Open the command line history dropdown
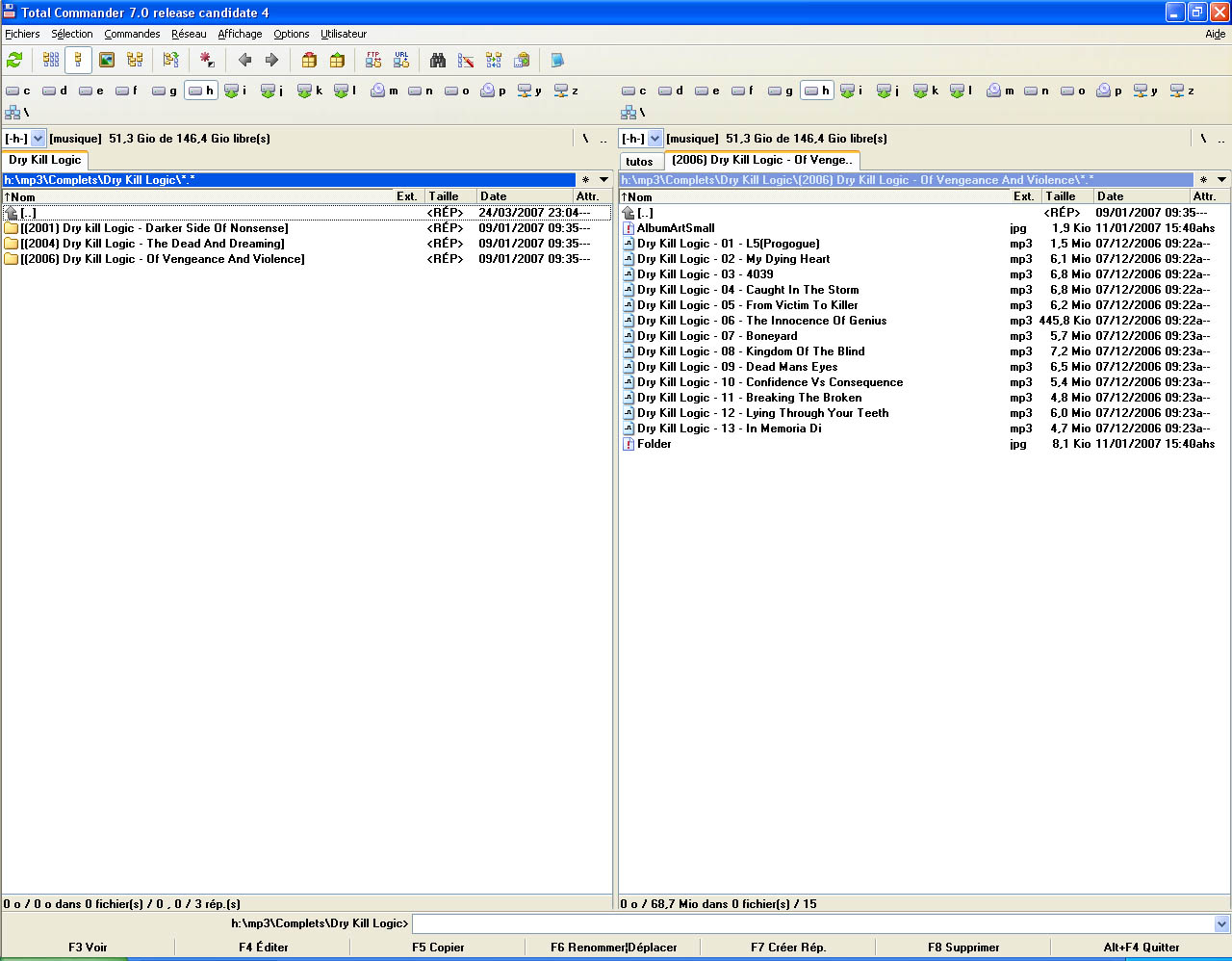This screenshot has width=1232, height=961. tap(1221, 924)
